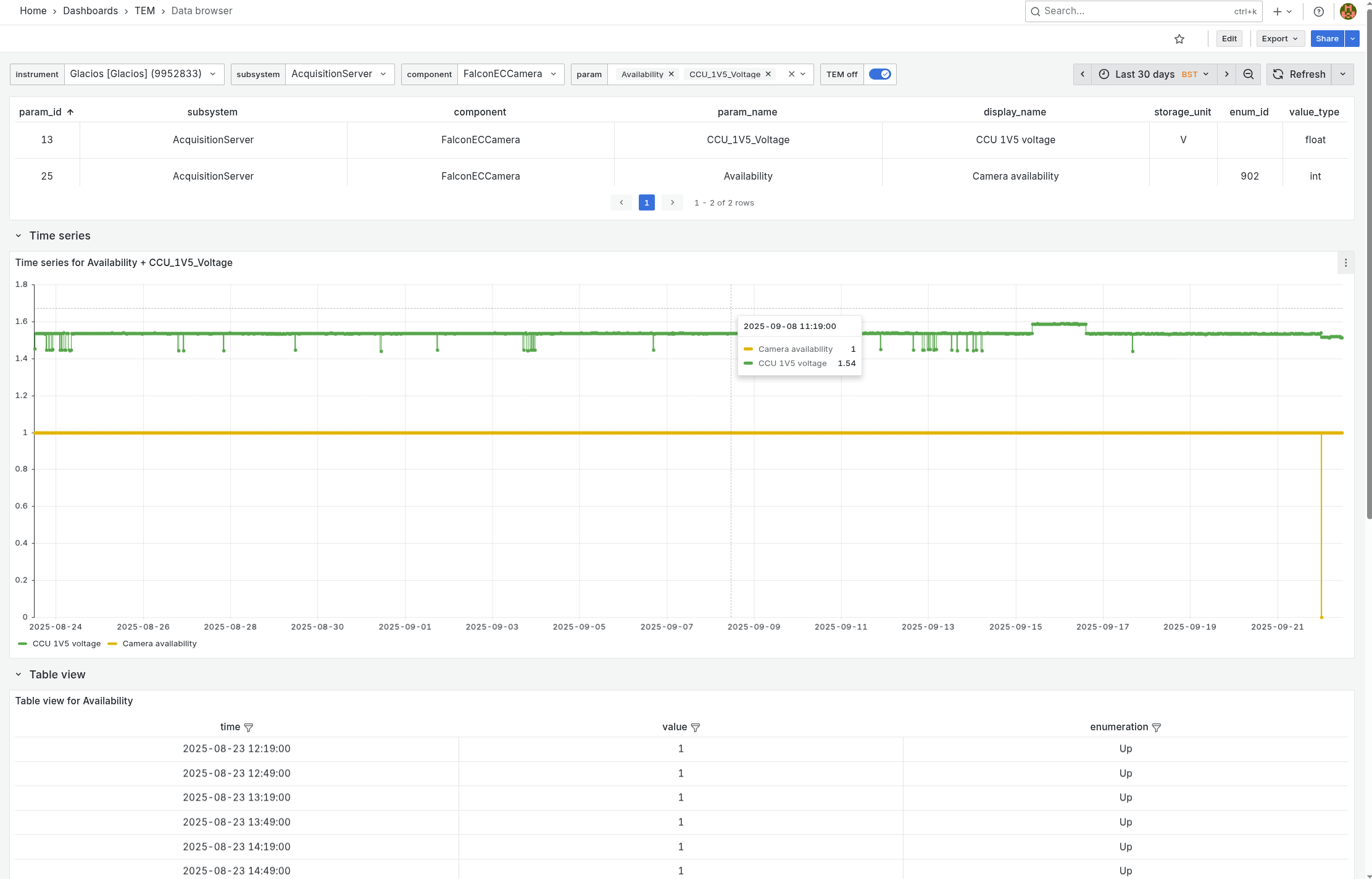Open the subsystem AcquisitionServer dropdown

[x=339, y=74]
